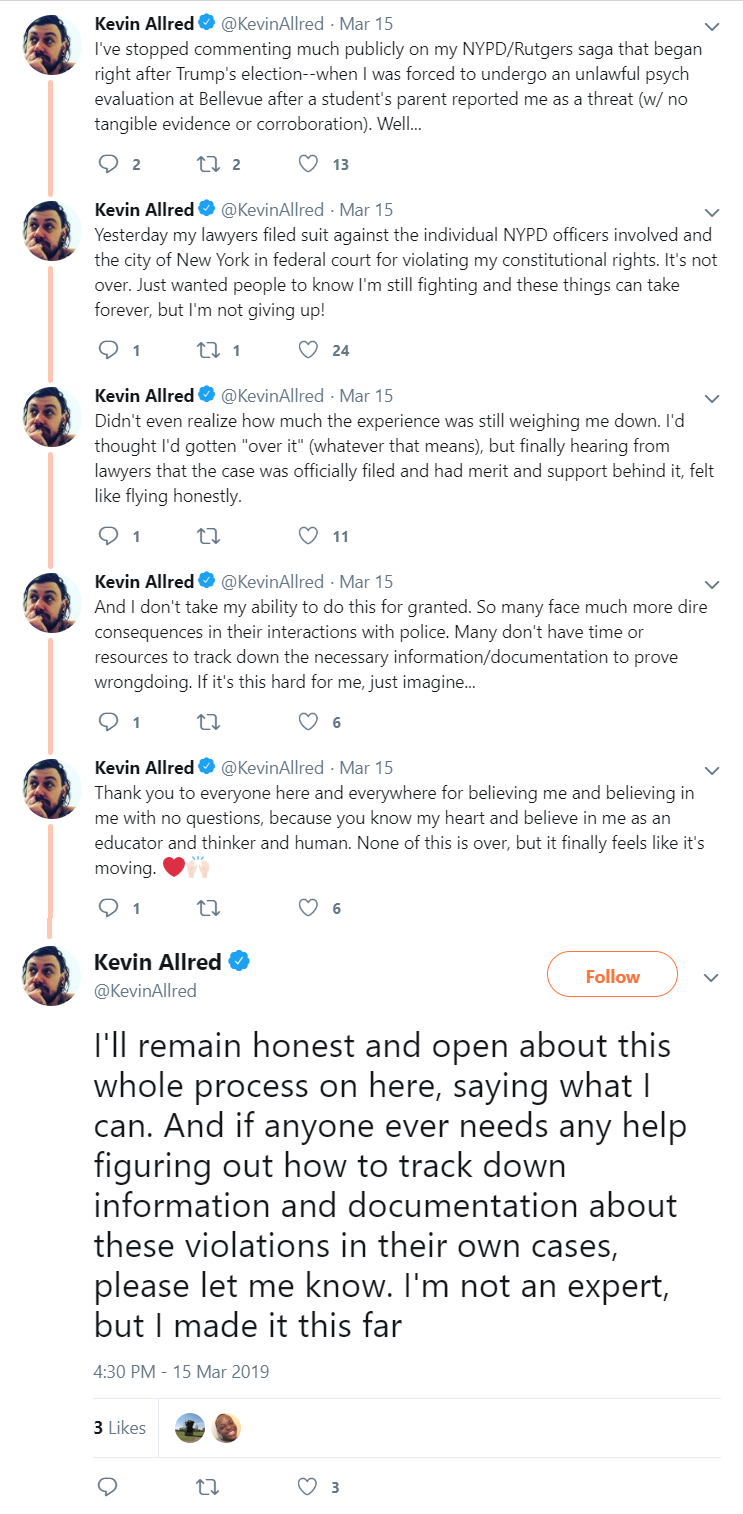Retweet the main tweet at the bottom

pyautogui.click(x=209, y=1486)
